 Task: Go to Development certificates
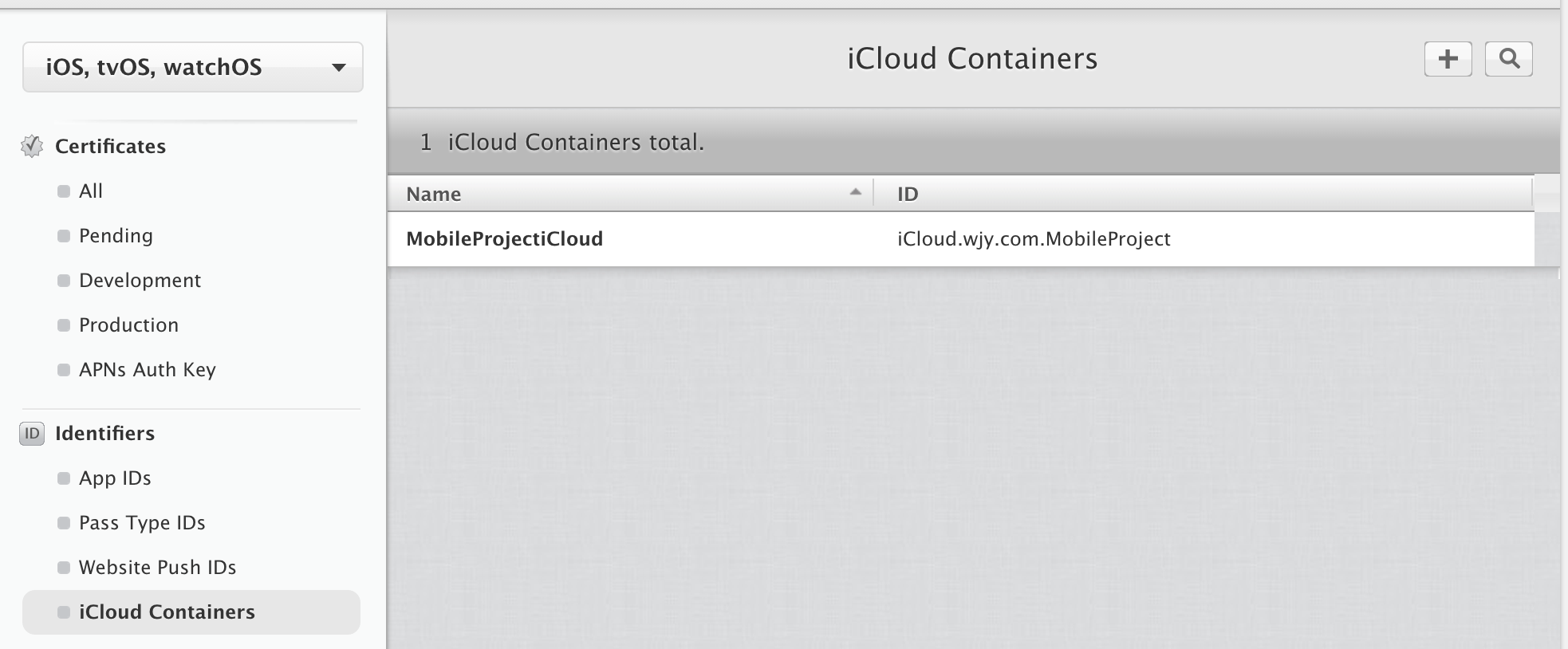(140, 280)
